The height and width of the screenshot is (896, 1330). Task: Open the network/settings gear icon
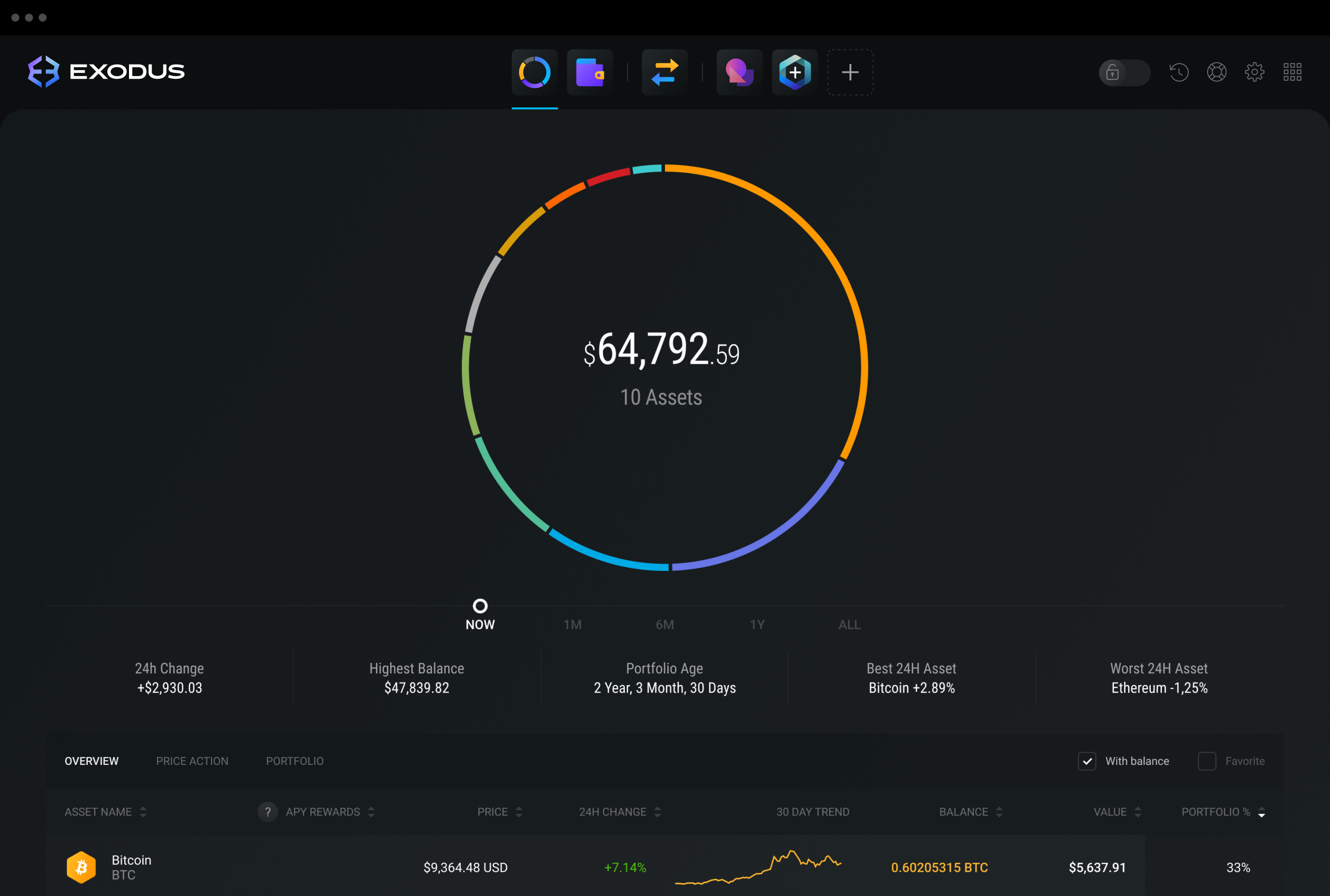click(1256, 71)
